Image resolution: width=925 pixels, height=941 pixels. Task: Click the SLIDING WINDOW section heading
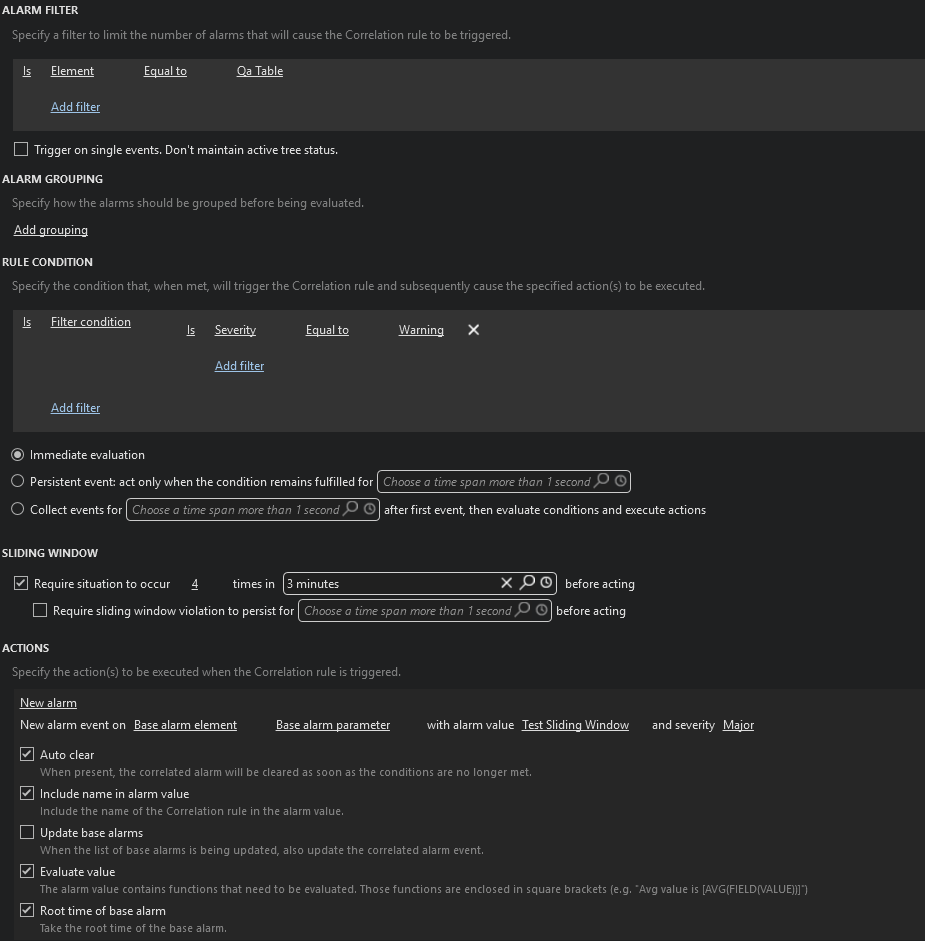click(50, 553)
